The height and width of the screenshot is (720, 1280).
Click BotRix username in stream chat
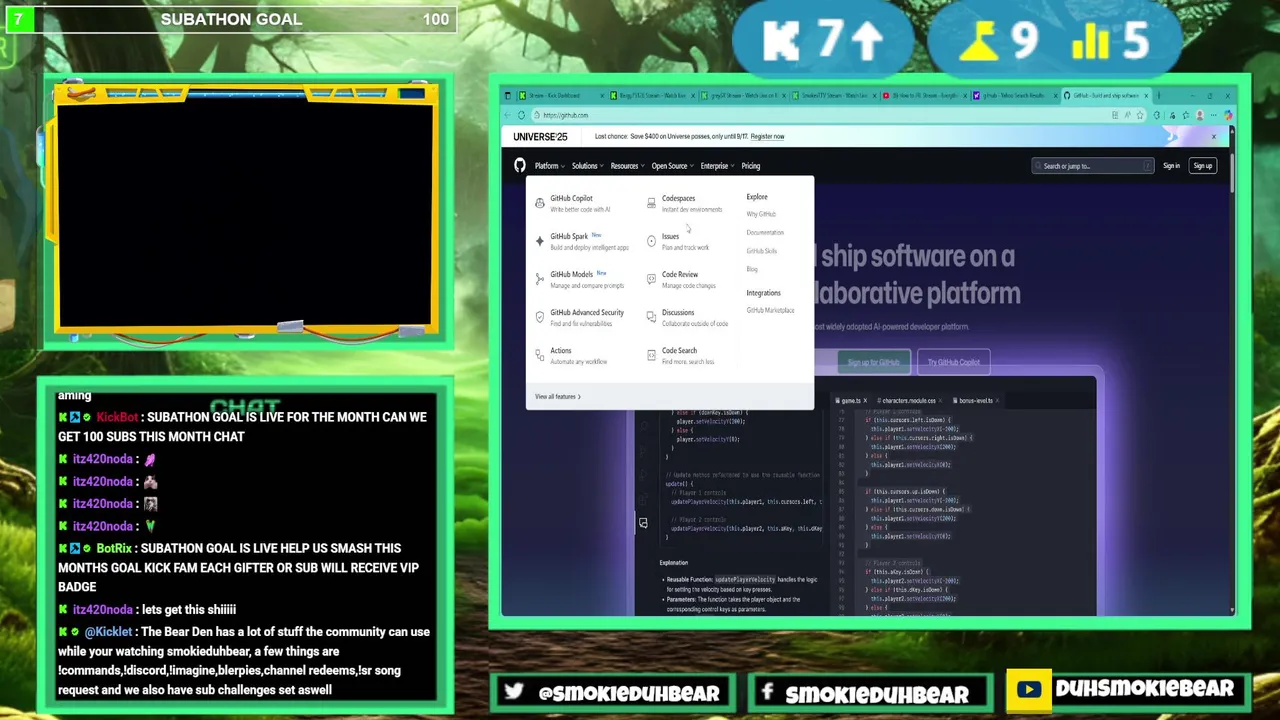tap(114, 548)
